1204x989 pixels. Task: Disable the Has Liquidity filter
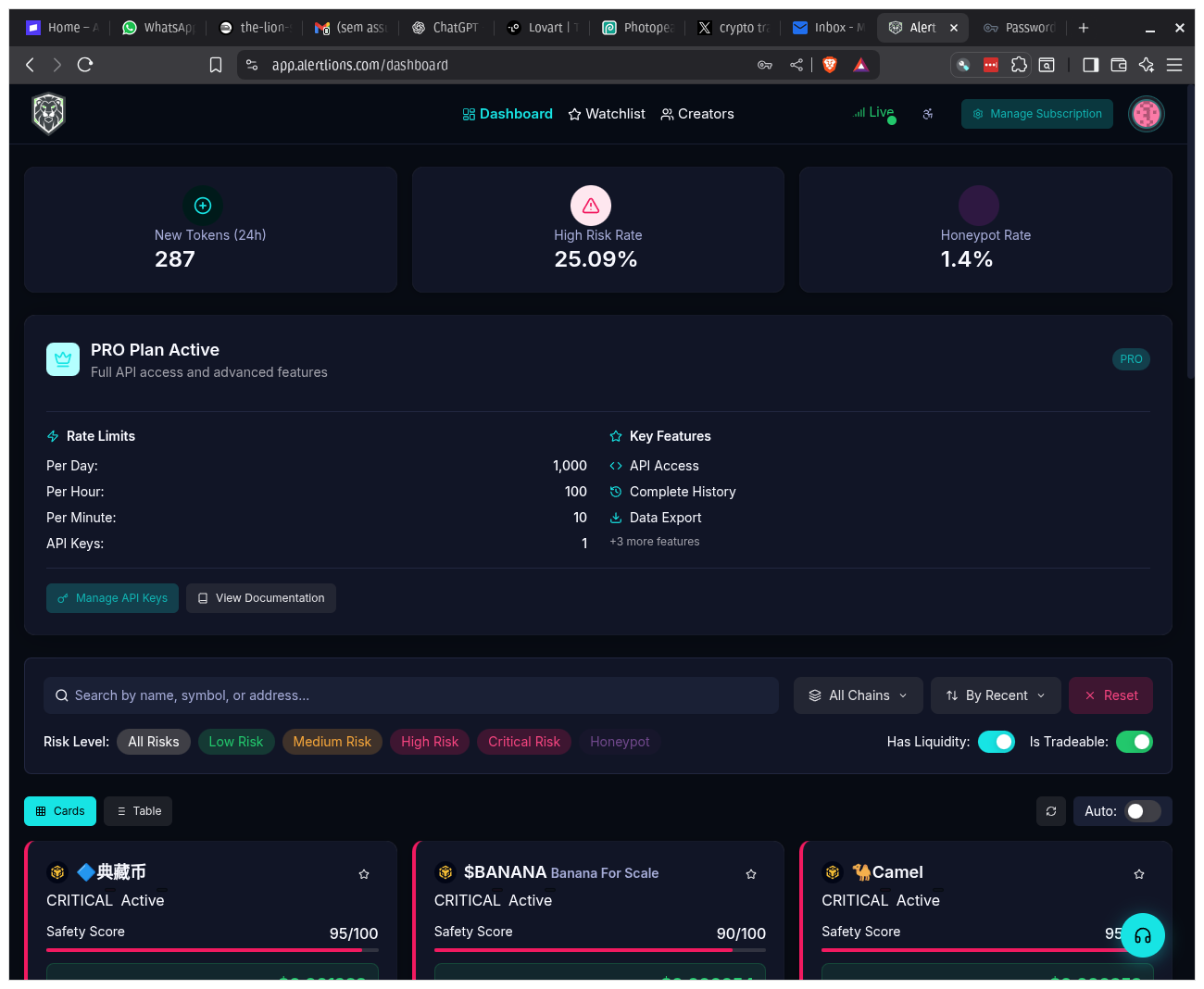[x=997, y=742]
